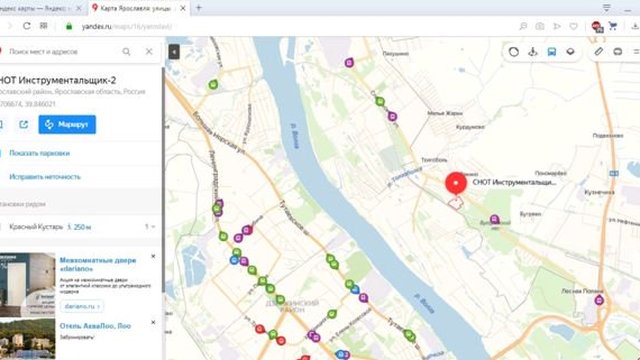Reload the page with refresh button

(x=27, y=26)
